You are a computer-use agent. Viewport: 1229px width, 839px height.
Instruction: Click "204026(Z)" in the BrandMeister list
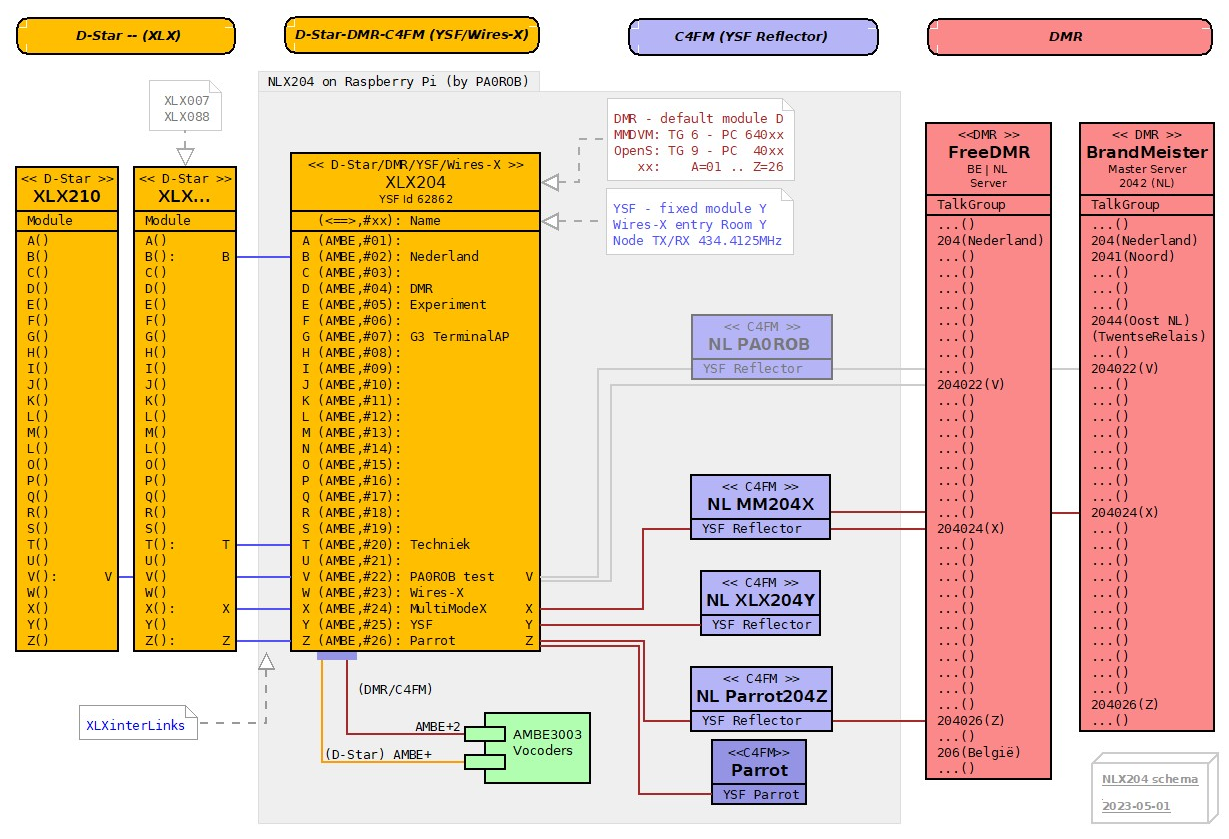point(1125,704)
